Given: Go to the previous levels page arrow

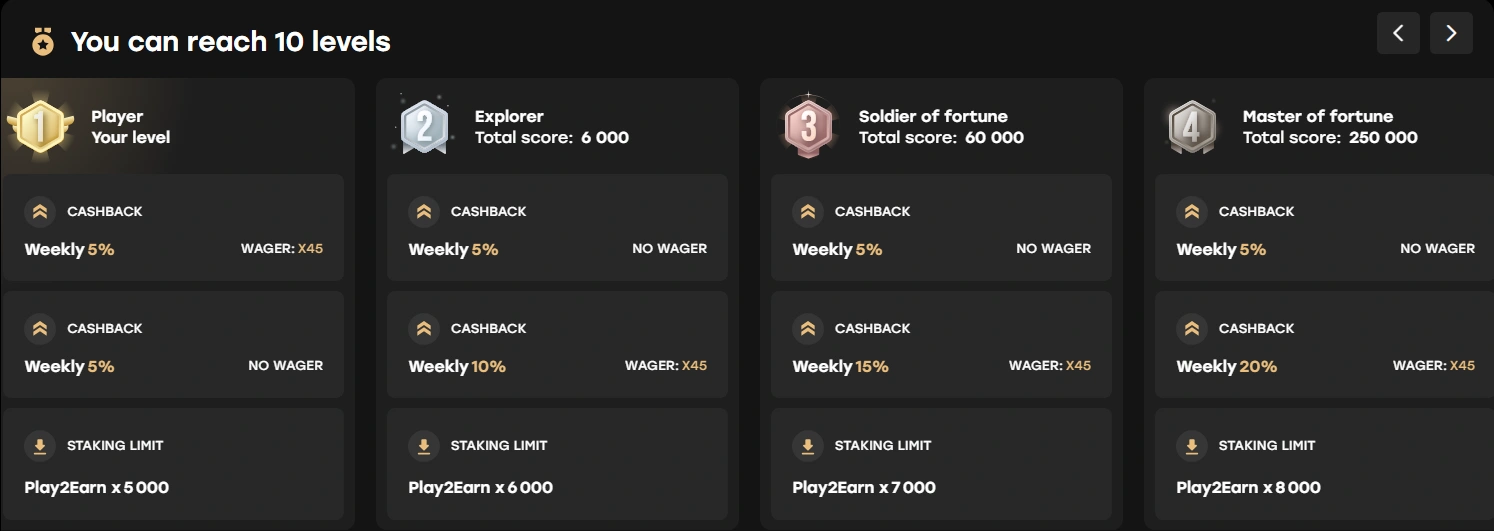Looking at the screenshot, I should (1398, 33).
